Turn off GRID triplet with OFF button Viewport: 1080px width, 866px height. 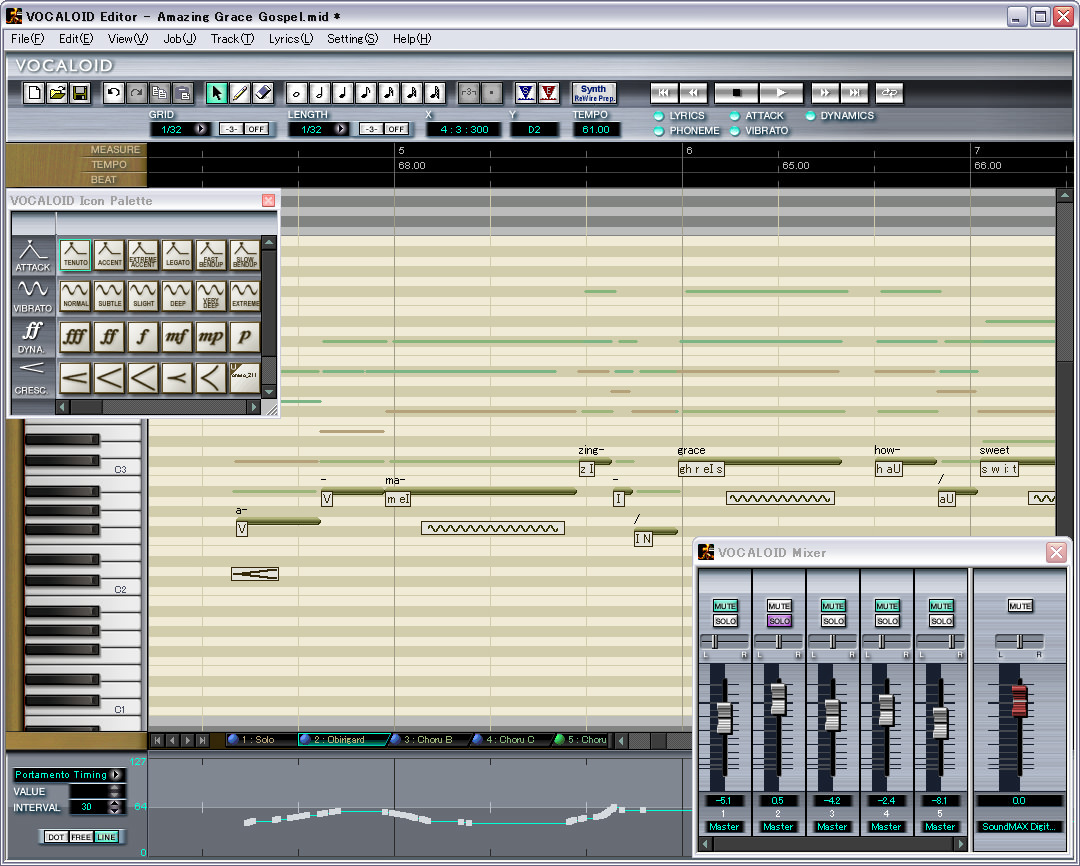click(x=256, y=129)
